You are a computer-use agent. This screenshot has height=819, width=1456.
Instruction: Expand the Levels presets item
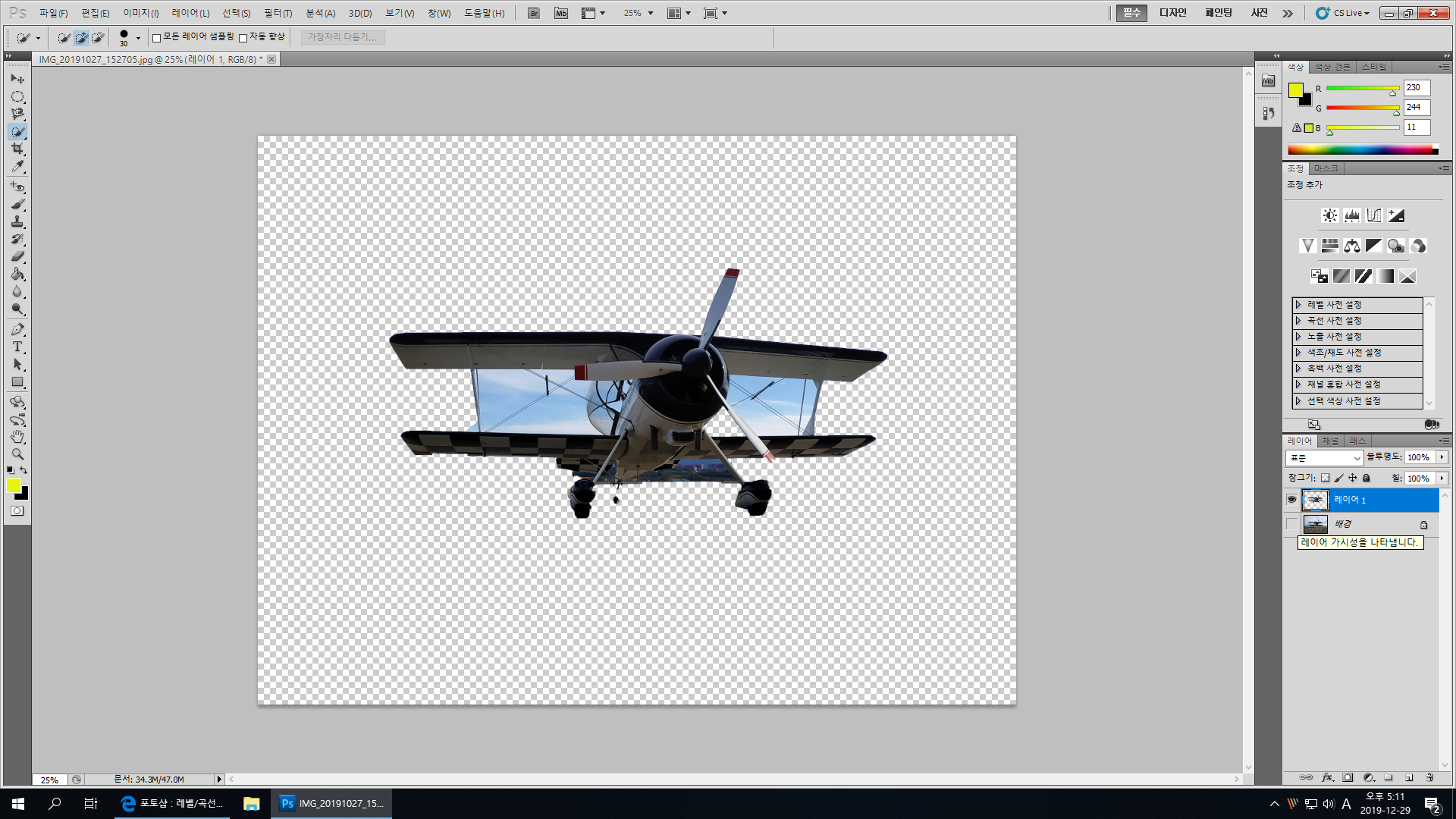click(1298, 305)
